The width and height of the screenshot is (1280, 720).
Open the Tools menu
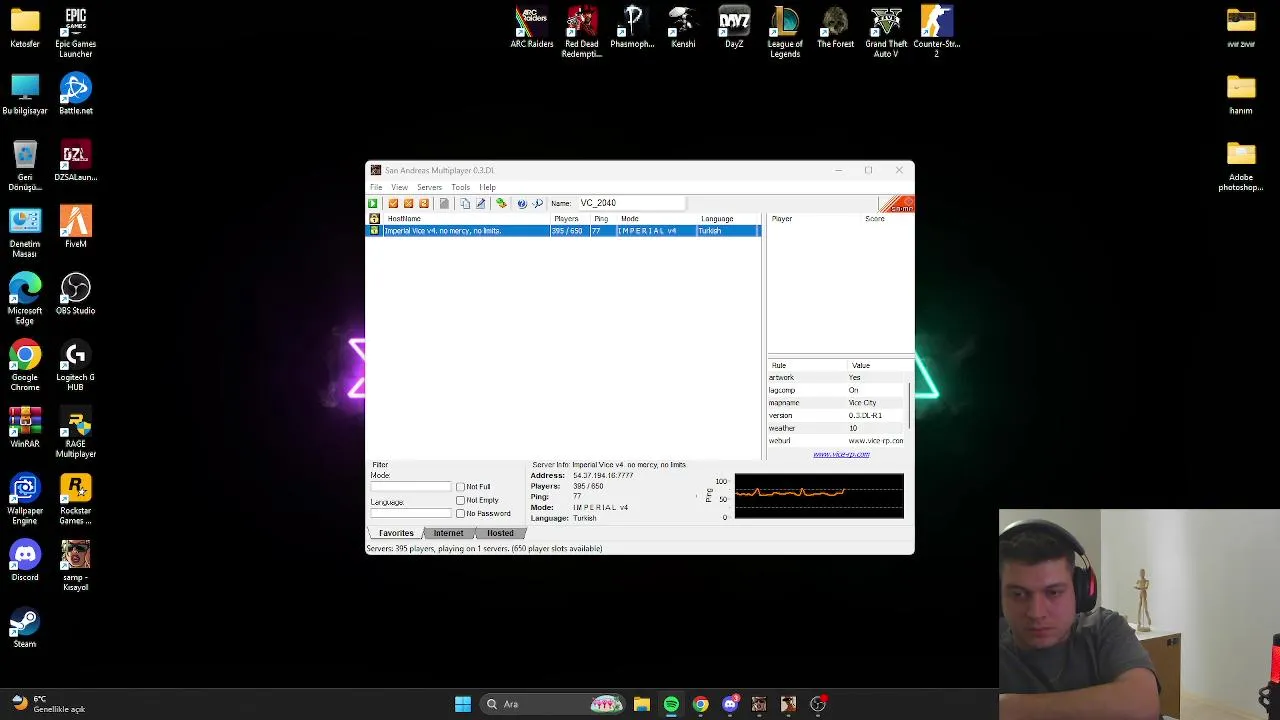click(460, 187)
